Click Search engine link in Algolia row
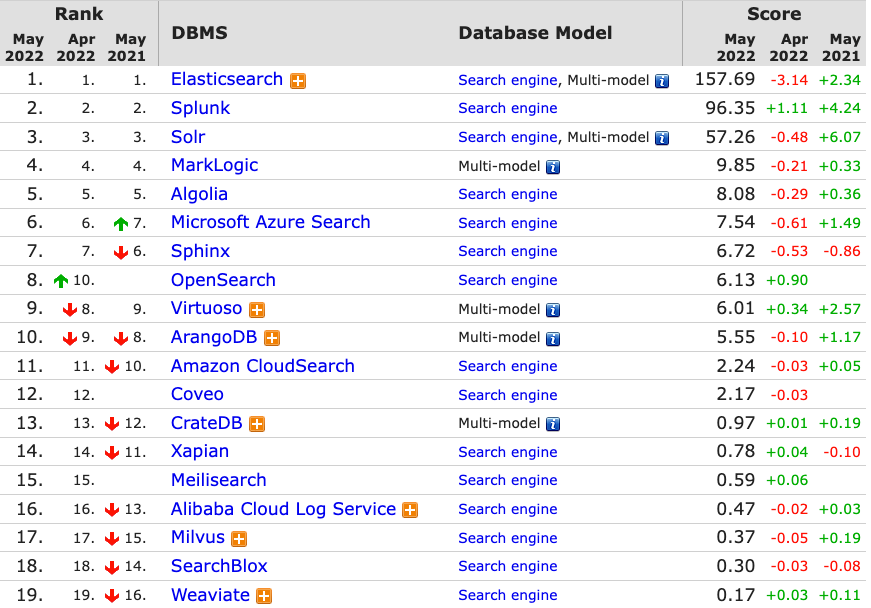The image size is (871, 608). [508, 194]
